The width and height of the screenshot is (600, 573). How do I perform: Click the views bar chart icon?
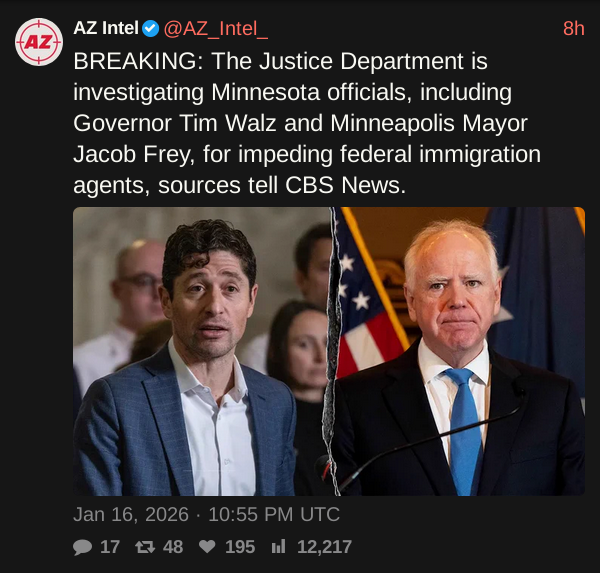coord(279,547)
